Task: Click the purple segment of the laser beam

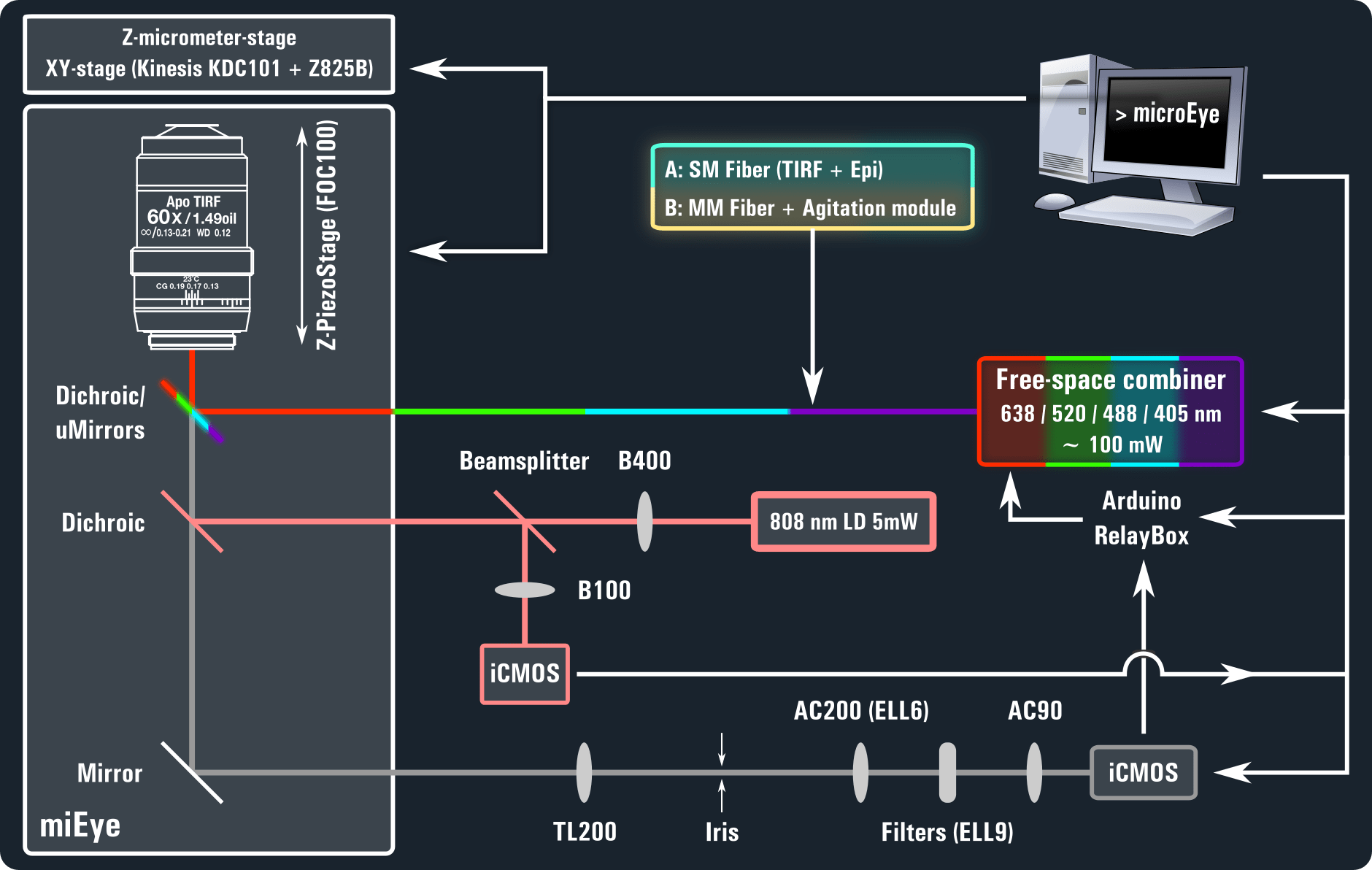Action: pos(883,412)
